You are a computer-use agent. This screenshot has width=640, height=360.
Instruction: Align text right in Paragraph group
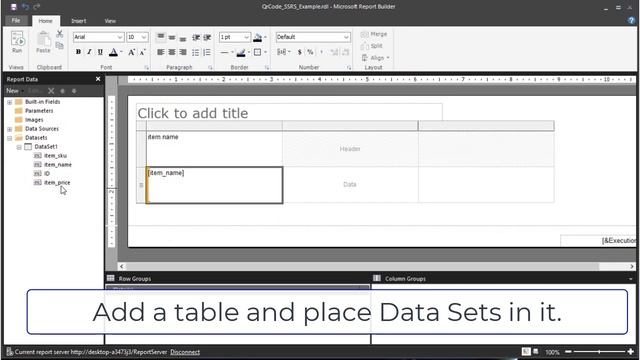pyautogui.click(x=183, y=52)
